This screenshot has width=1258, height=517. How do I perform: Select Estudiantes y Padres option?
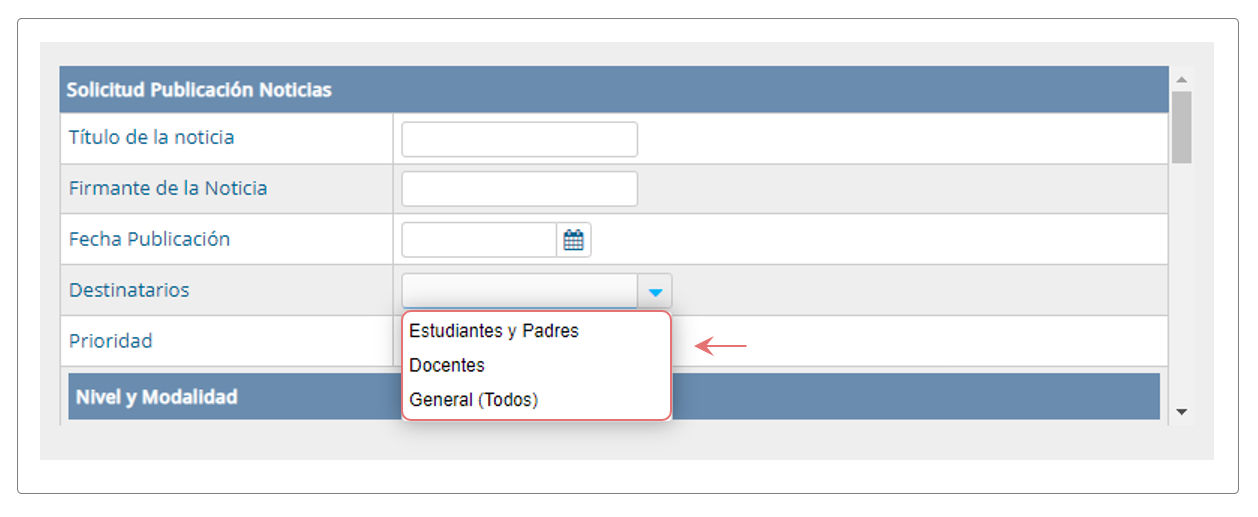tap(494, 331)
